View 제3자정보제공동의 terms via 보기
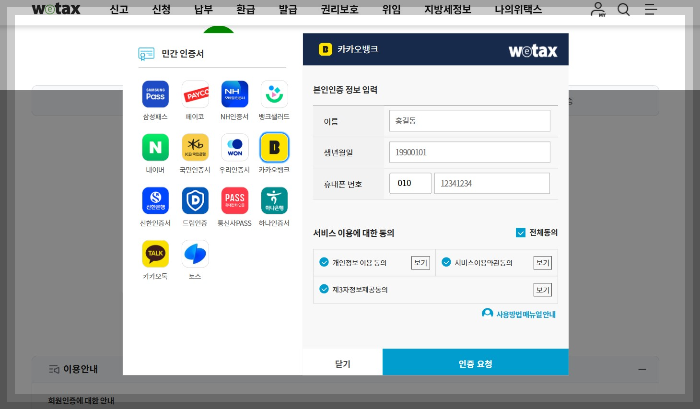 pos(542,290)
